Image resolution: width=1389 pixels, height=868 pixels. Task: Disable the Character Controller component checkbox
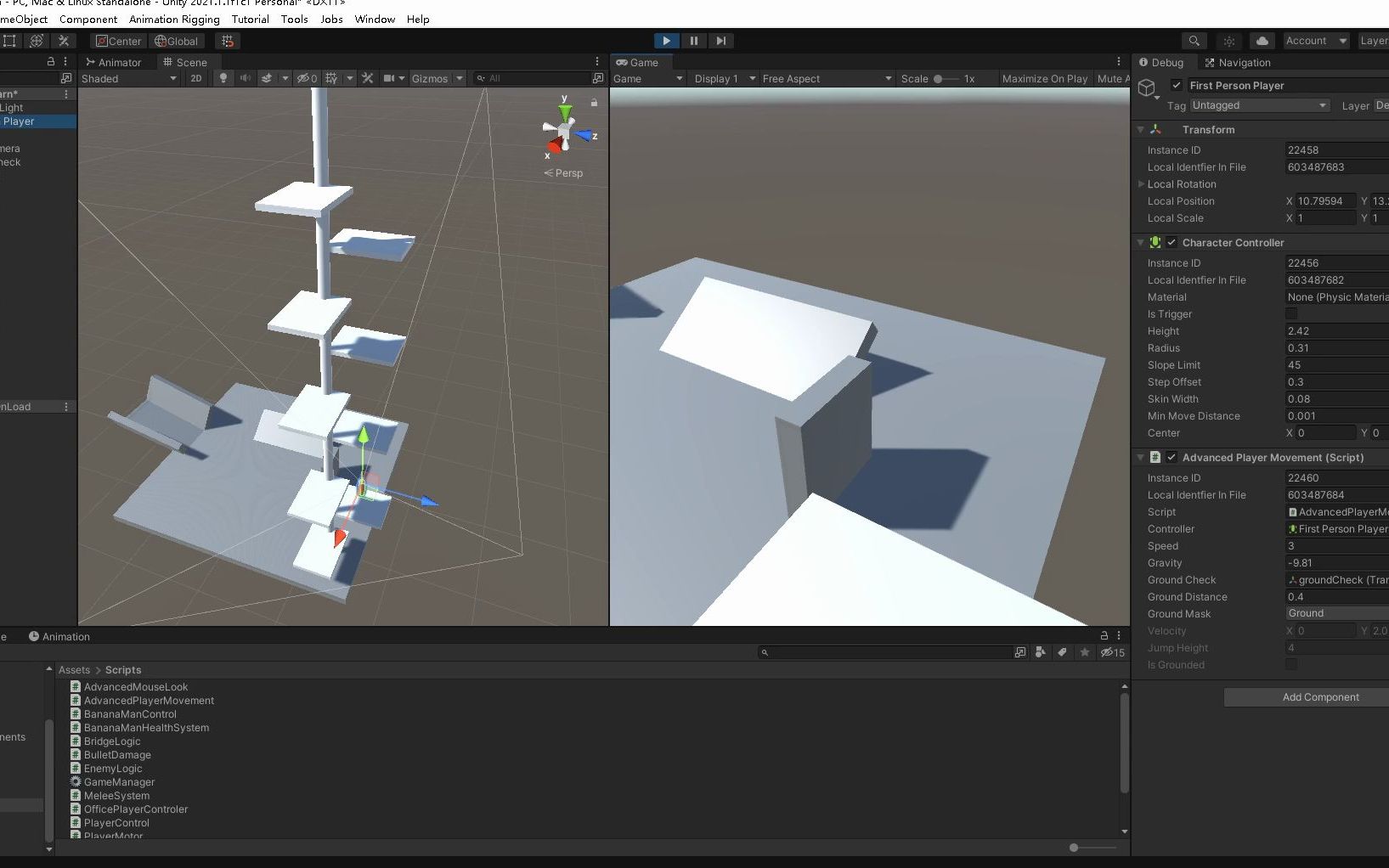coord(1172,242)
